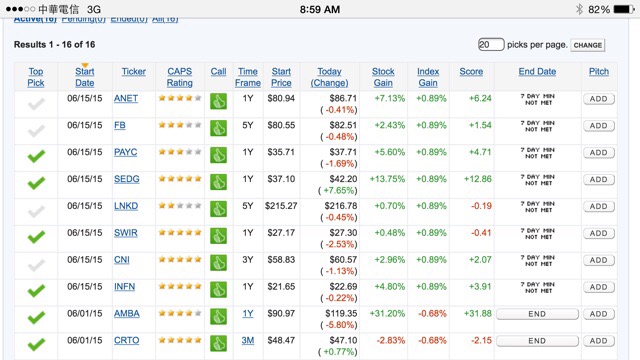Viewport: 640px width, 360px height.
Task: Open the SWIR ticker link
Action: pyautogui.click(x=126, y=233)
